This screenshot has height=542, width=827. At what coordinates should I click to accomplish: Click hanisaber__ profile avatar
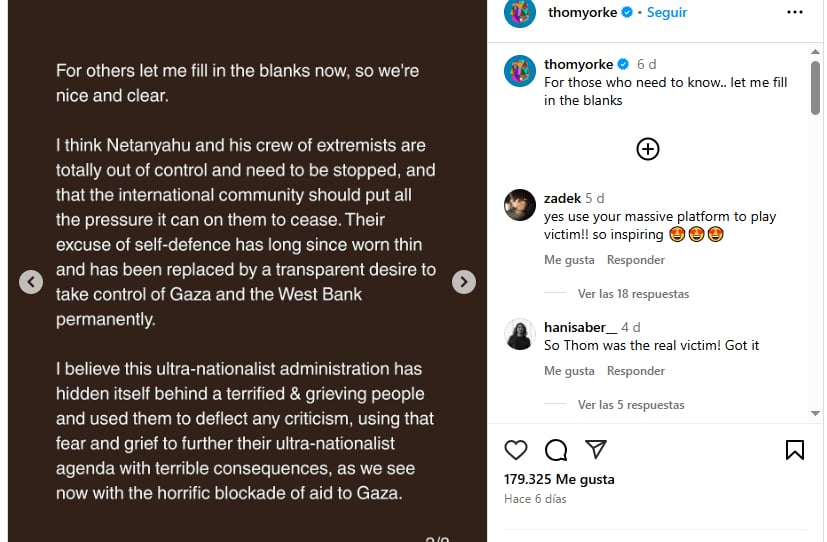tap(520, 334)
